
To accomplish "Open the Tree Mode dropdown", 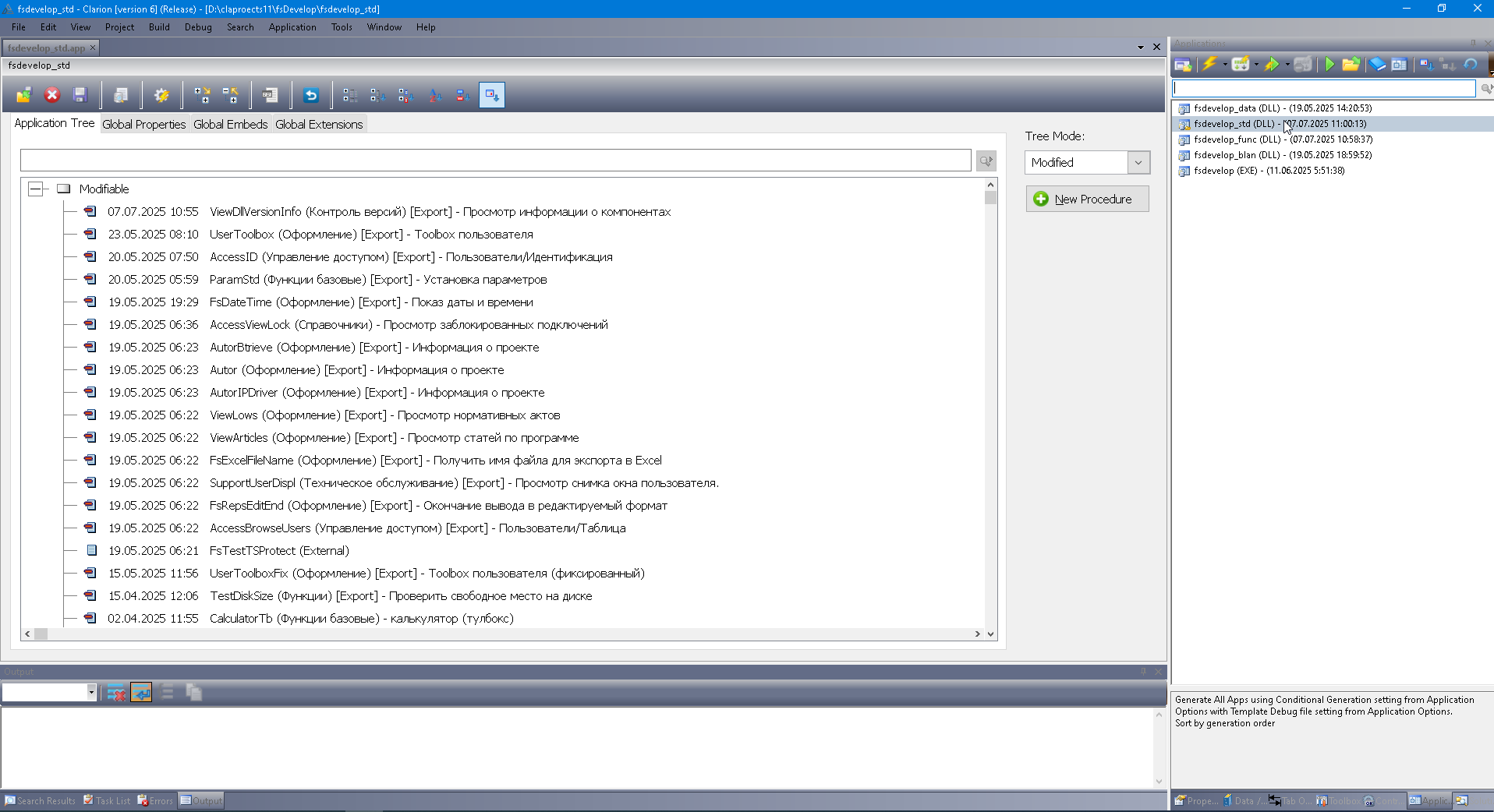I will click(1138, 162).
